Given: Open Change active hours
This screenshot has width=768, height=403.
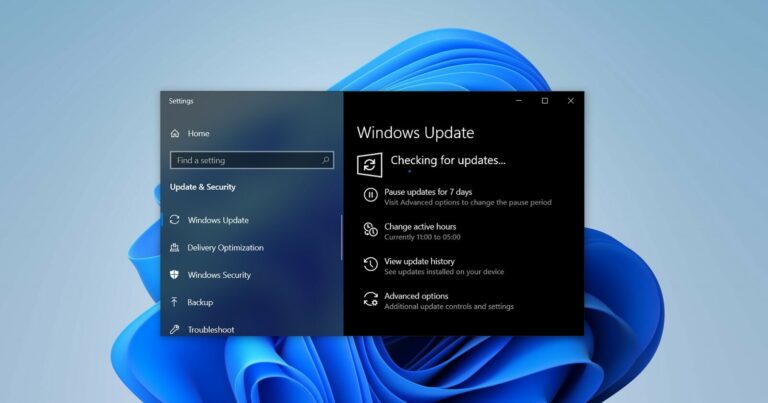Looking at the screenshot, I should [x=420, y=227].
